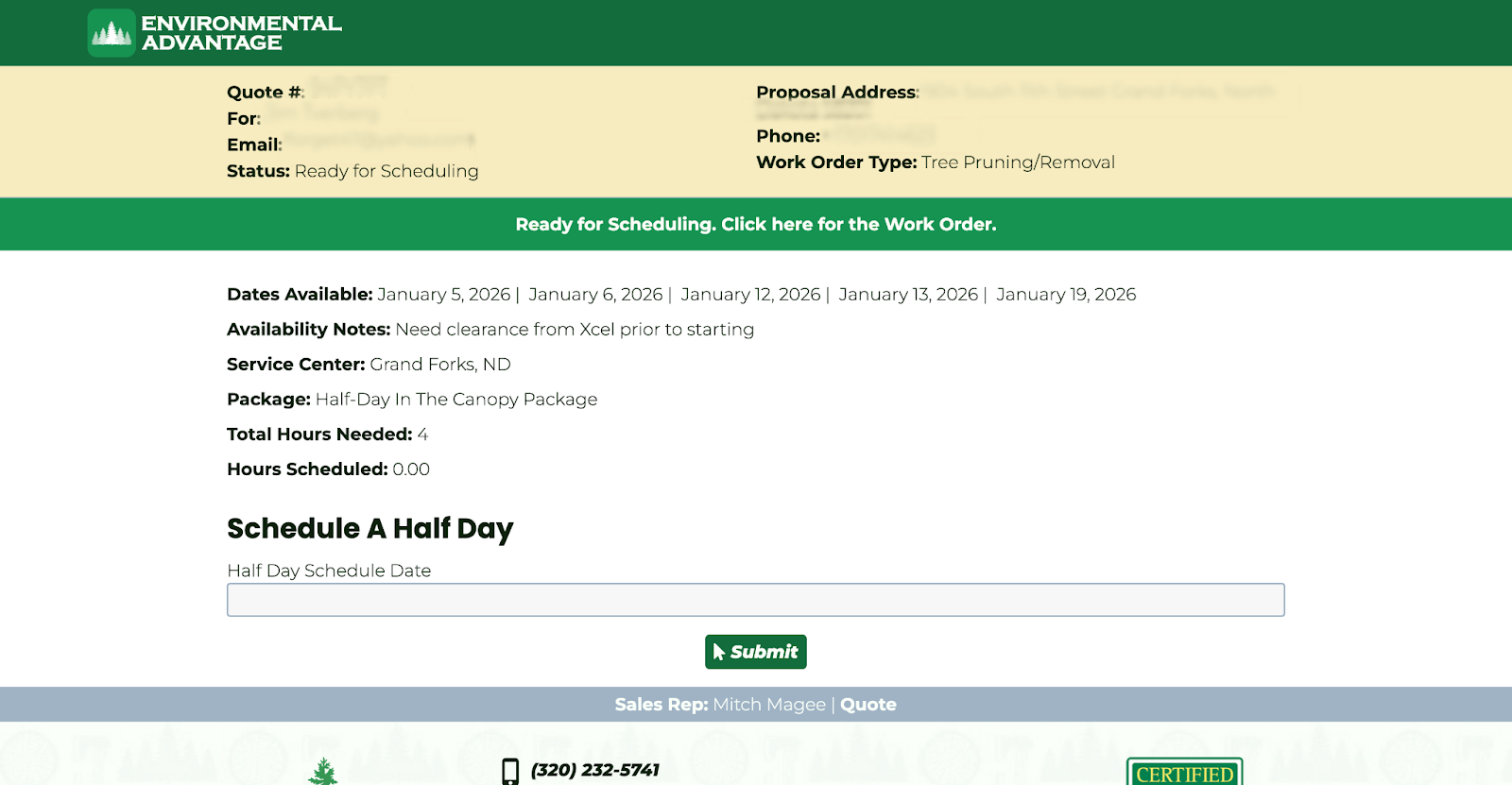Viewport: 1512px width, 785px height.
Task: Open the Quote link beside sales rep
Action: tap(868, 705)
